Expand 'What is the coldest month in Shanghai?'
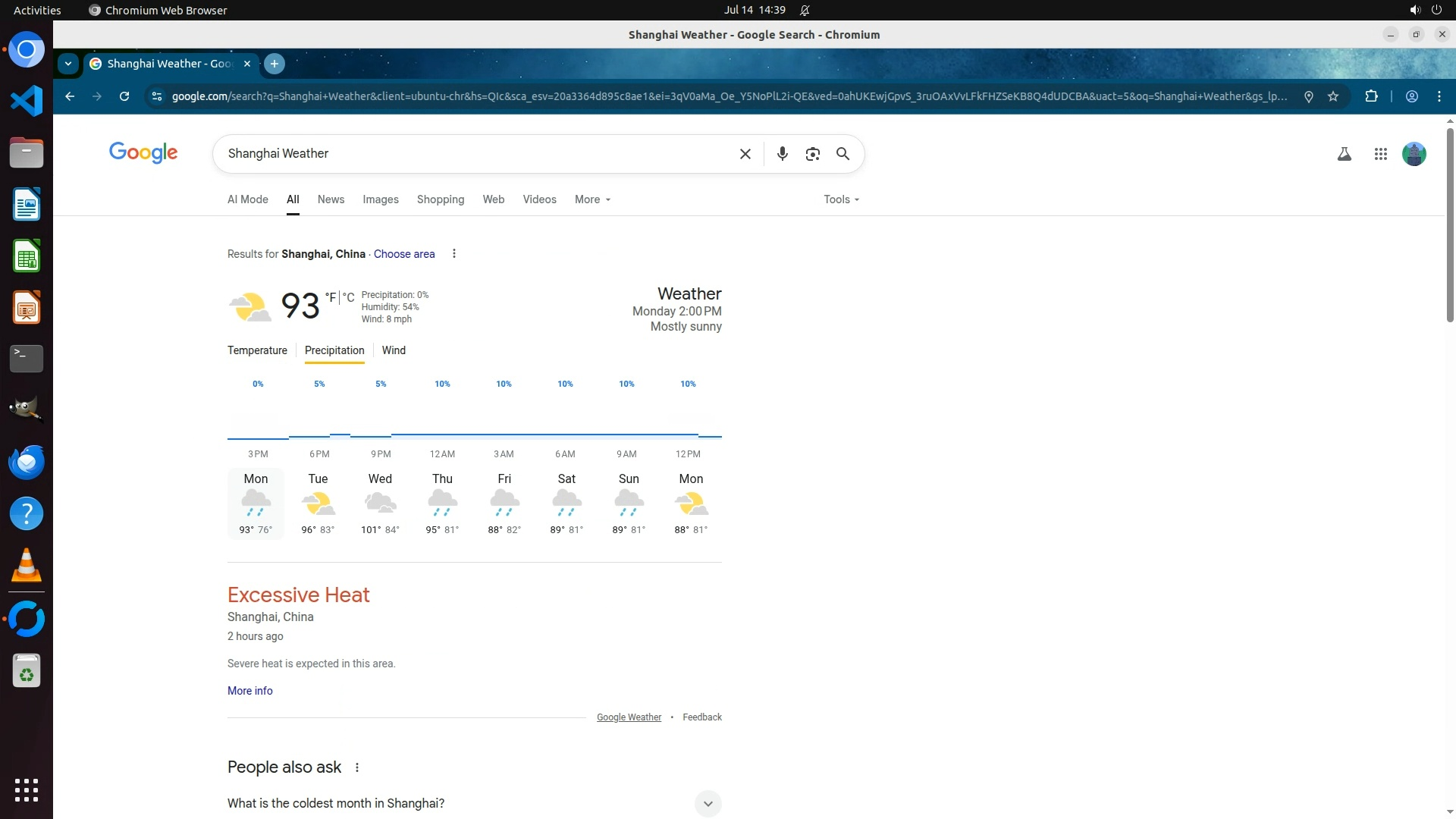 pos(708,803)
